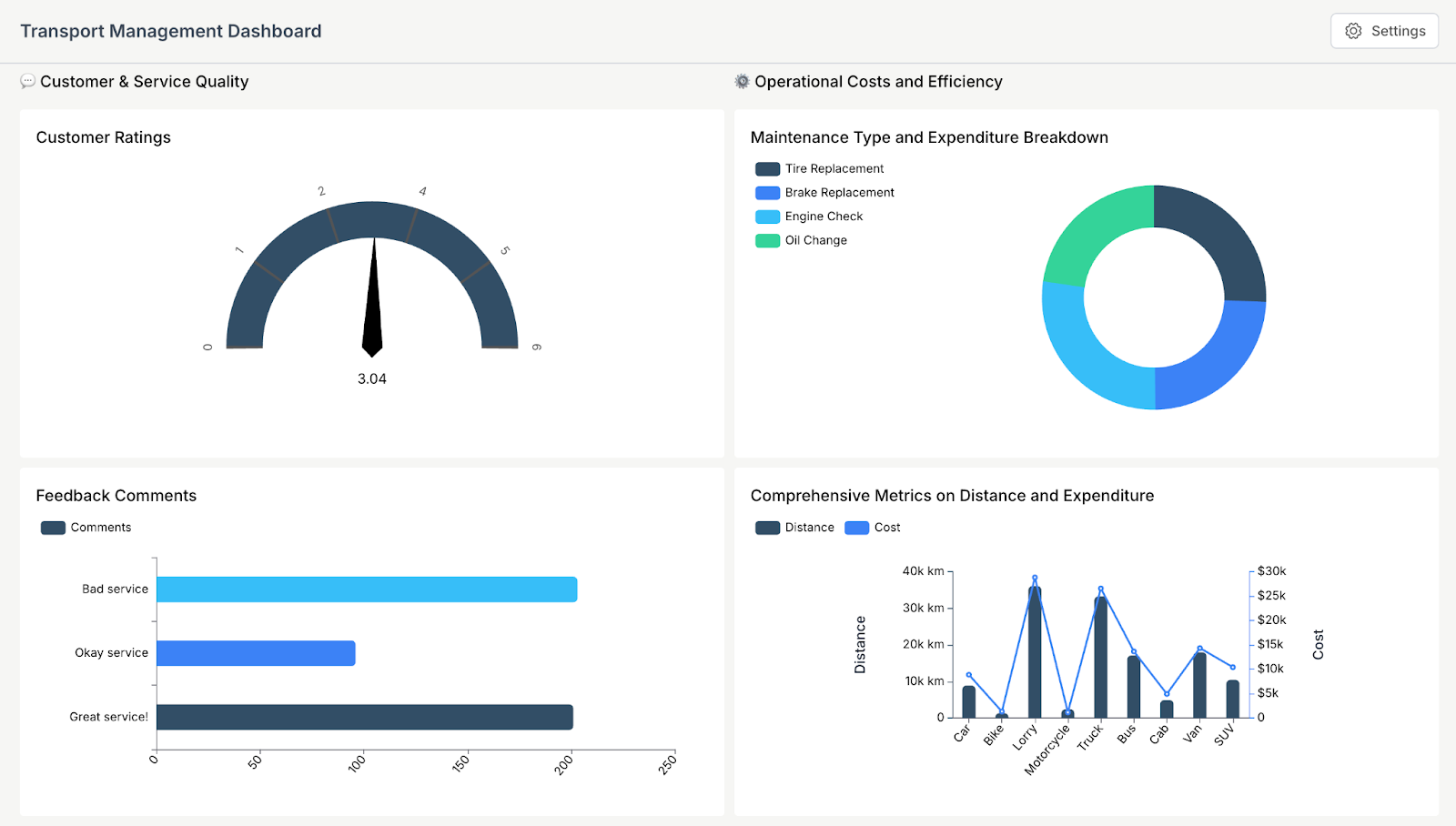
Task: Click the Transport Management Dashboard title
Action: [x=170, y=30]
